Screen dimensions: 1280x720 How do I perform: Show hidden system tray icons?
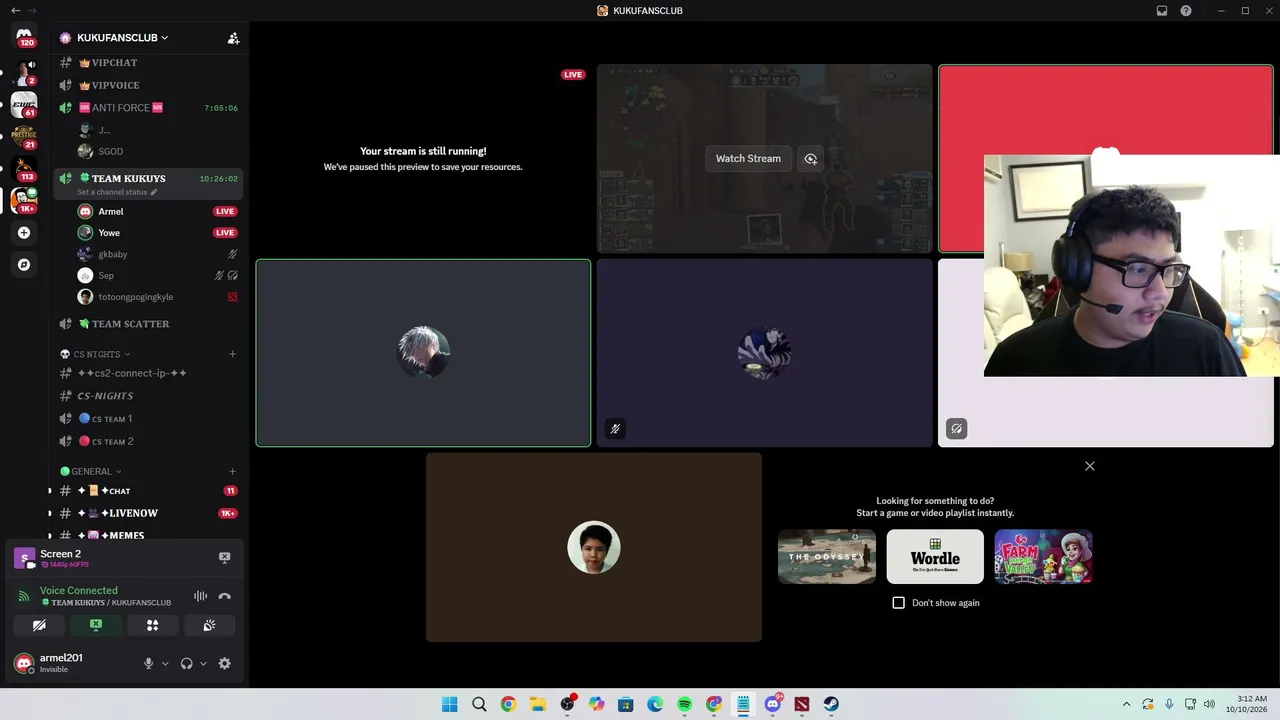pyautogui.click(x=1126, y=704)
